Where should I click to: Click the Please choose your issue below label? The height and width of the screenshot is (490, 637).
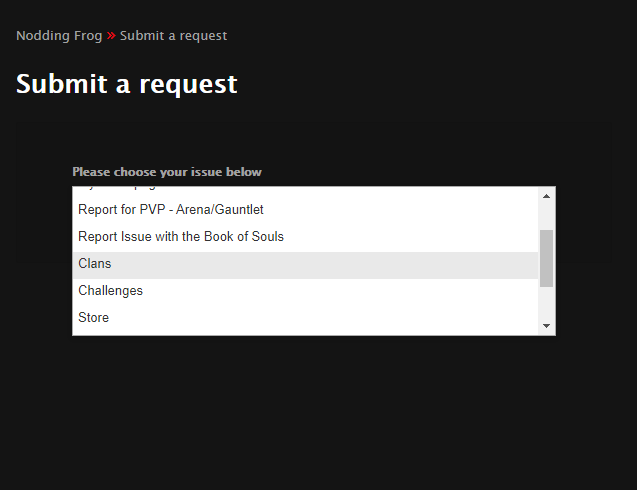click(167, 172)
